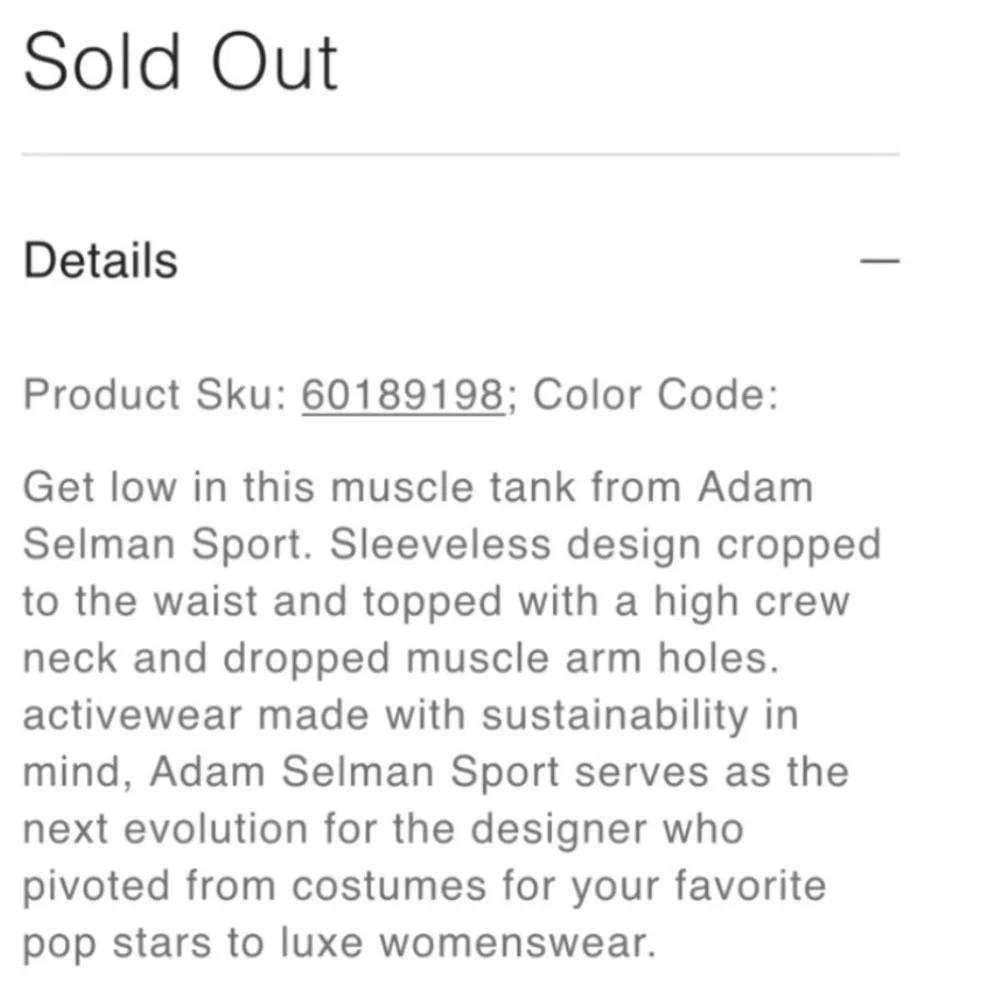Select the Details section header
The image size is (1000, 1000).
[99, 259]
